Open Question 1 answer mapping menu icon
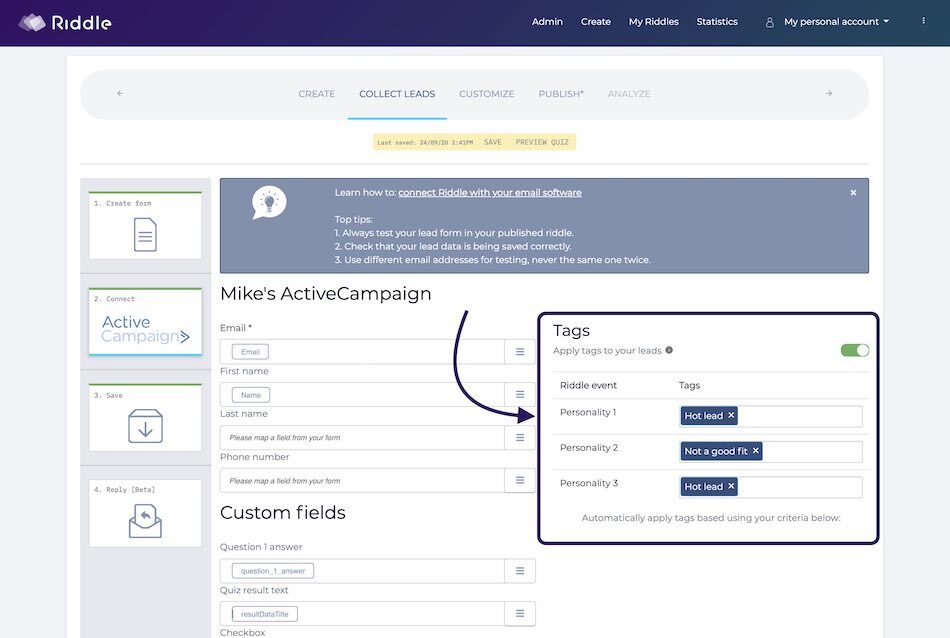The image size is (950, 638). (520, 571)
